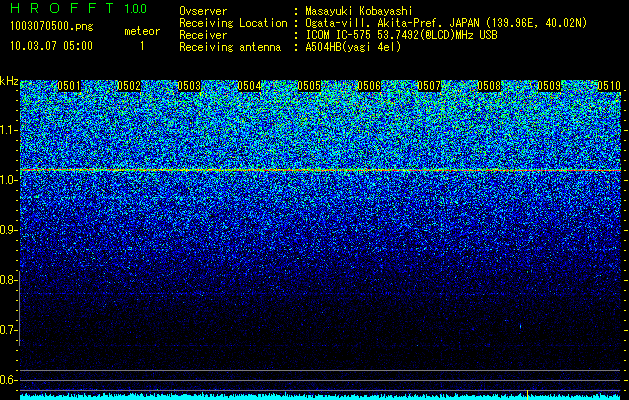Click the Ogata-vill. Akita-Pref. JAPAN location text

pos(446,23)
